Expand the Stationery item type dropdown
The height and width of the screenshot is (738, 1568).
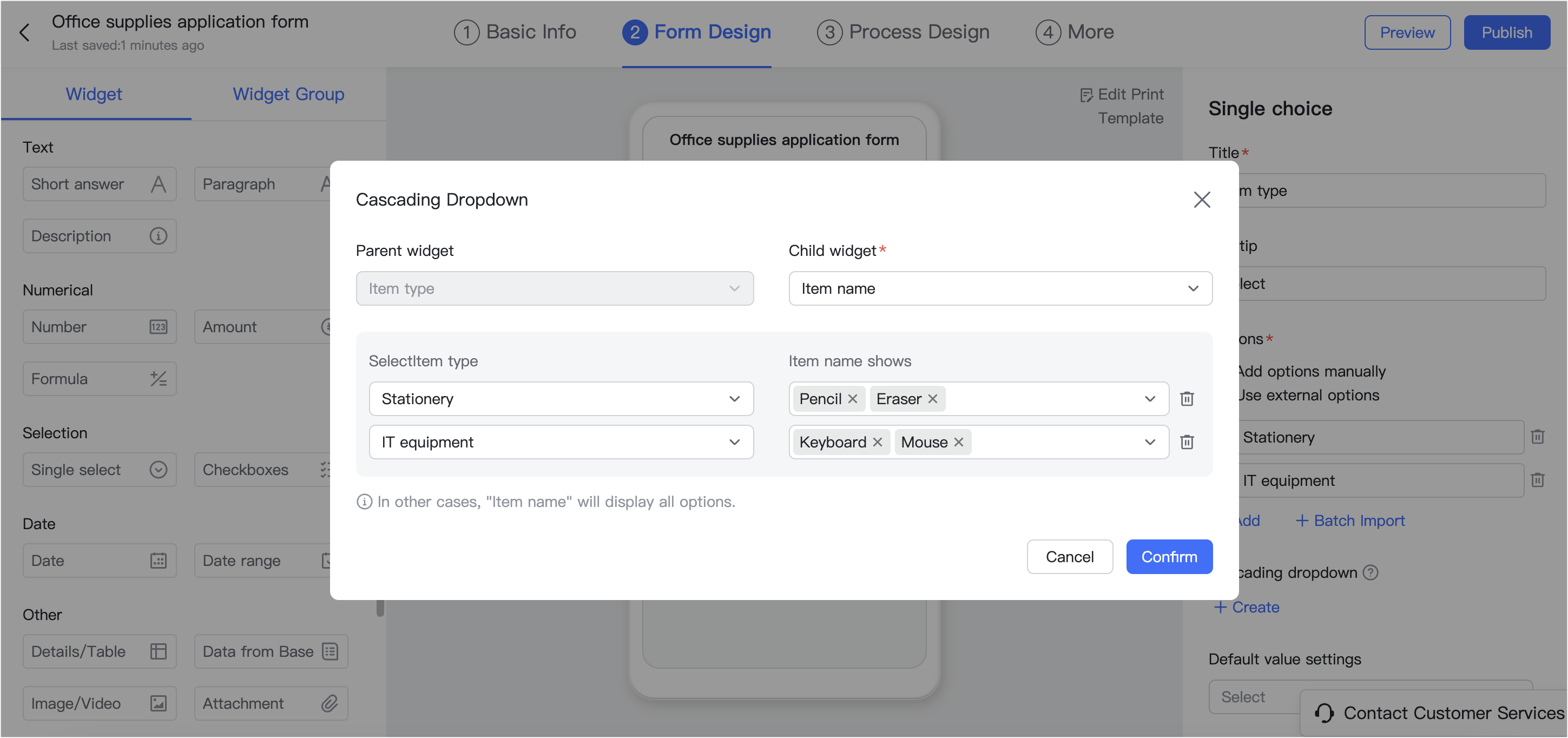tap(561, 399)
